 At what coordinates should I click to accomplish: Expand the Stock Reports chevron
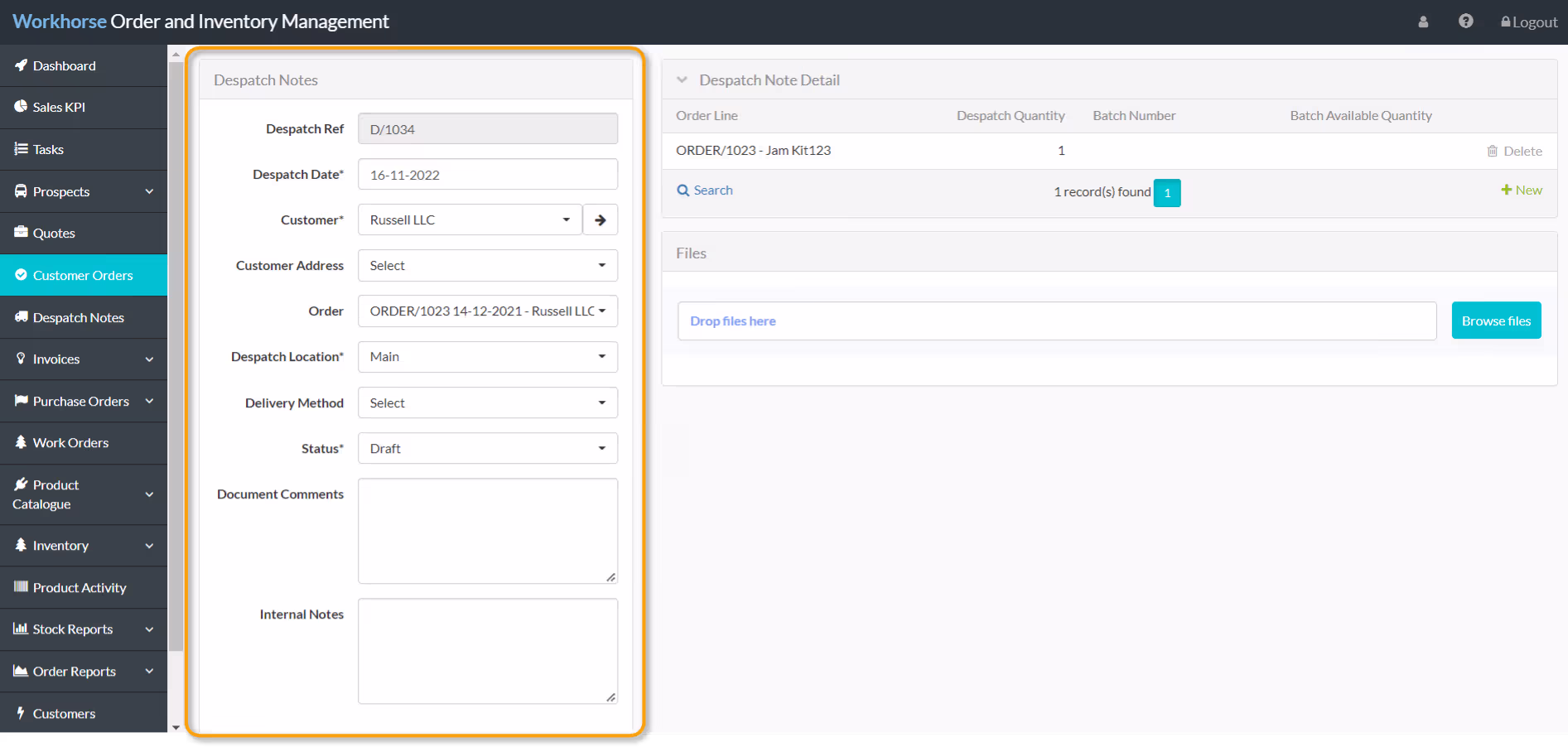pyautogui.click(x=150, y=629)
